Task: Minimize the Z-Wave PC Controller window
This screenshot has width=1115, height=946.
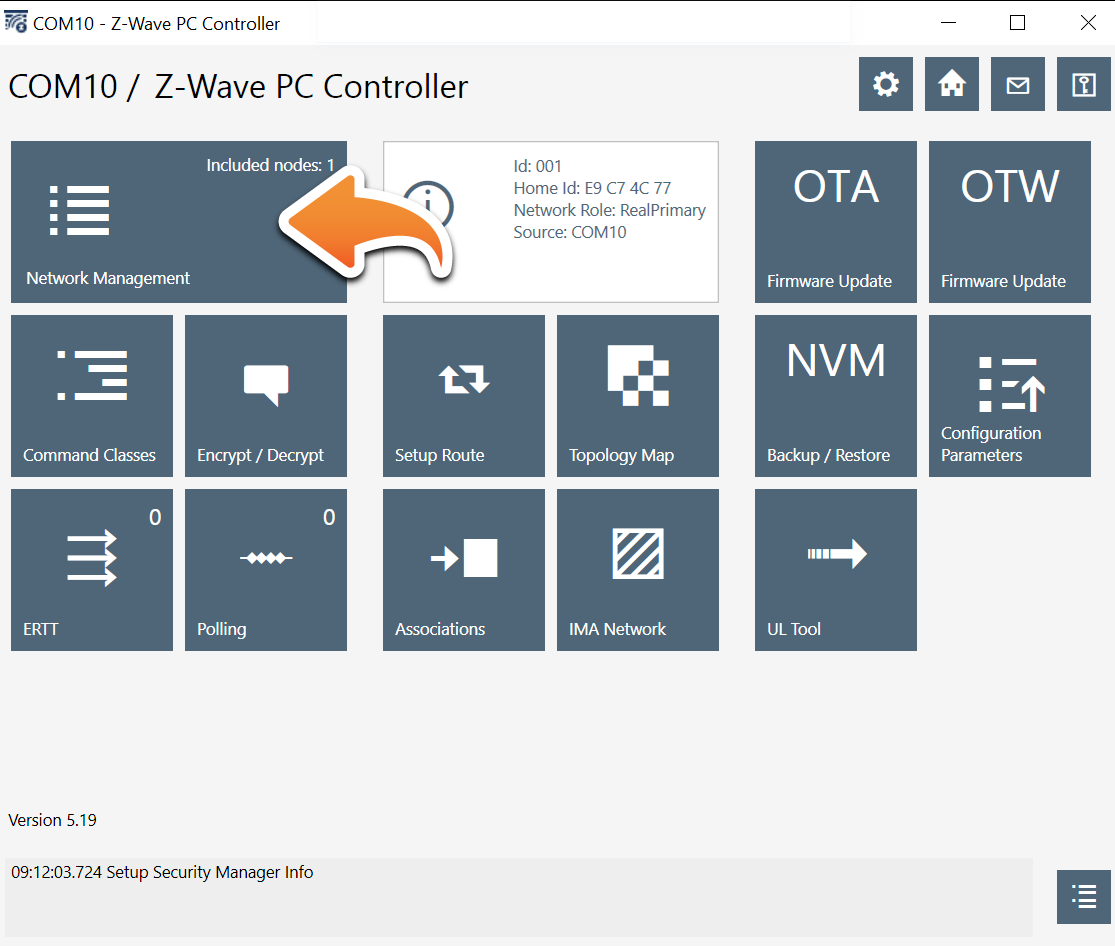Action: click(948, 23)
